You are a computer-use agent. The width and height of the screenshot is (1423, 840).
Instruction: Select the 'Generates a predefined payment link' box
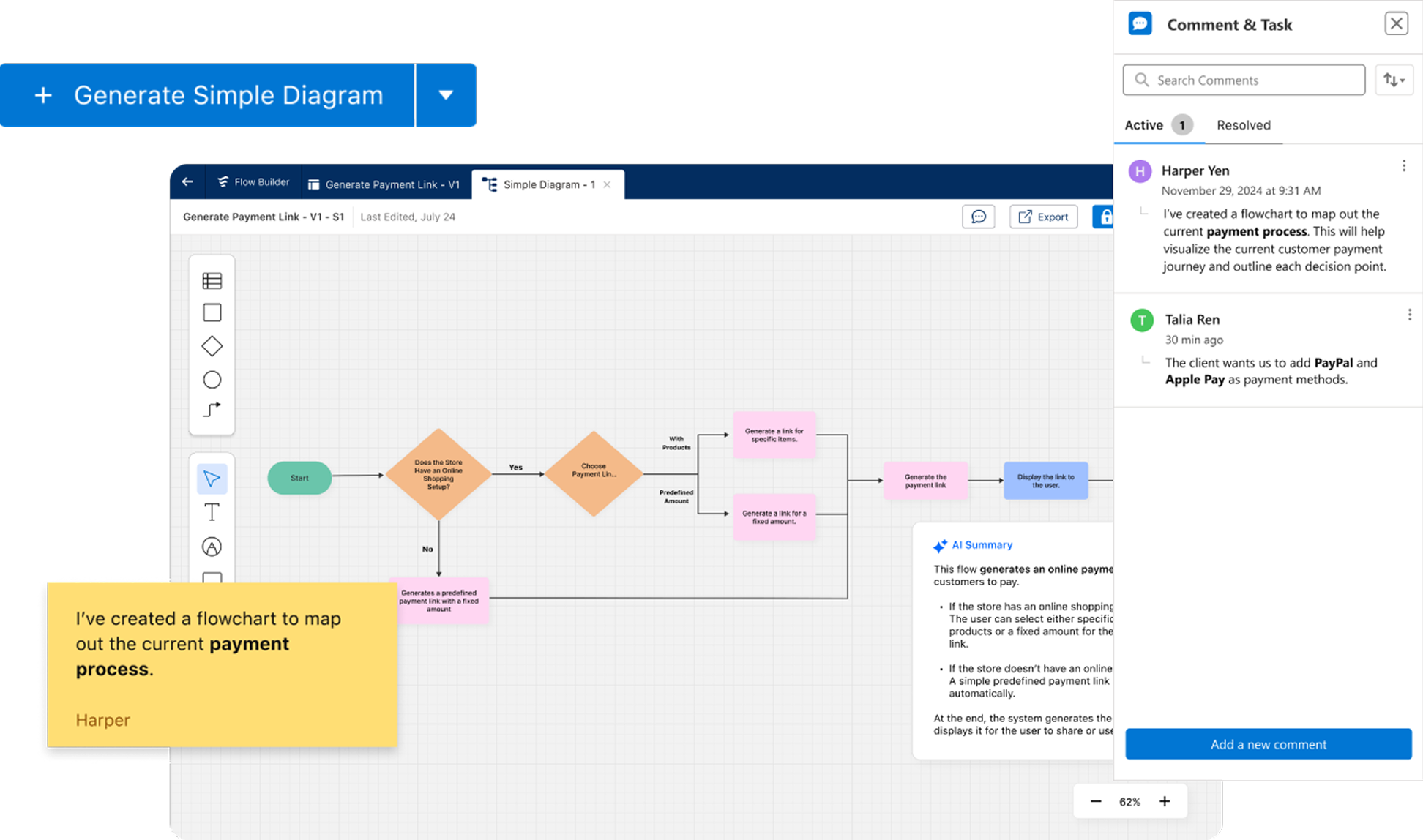pyautogui.click(x=444, y=601)
